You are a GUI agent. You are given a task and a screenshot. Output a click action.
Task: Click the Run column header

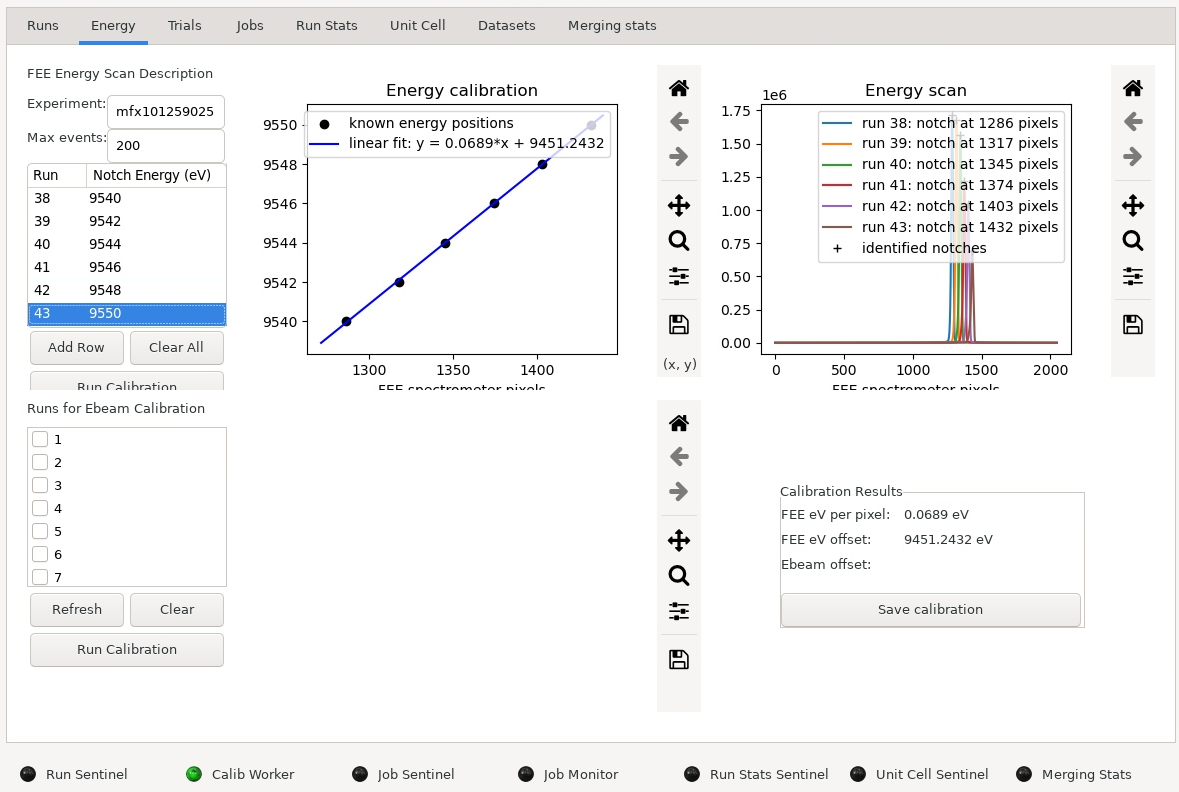point(57,175)
